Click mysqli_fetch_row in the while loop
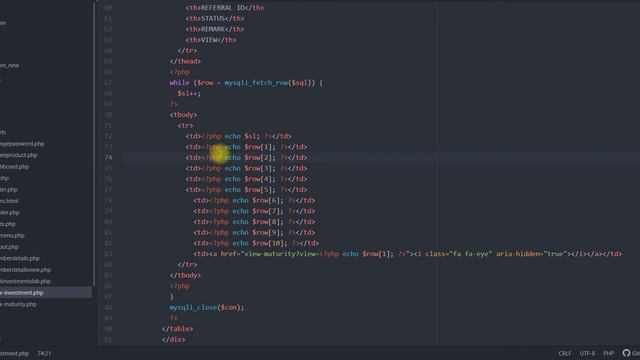The image size is (640, 360). (256, 82)
